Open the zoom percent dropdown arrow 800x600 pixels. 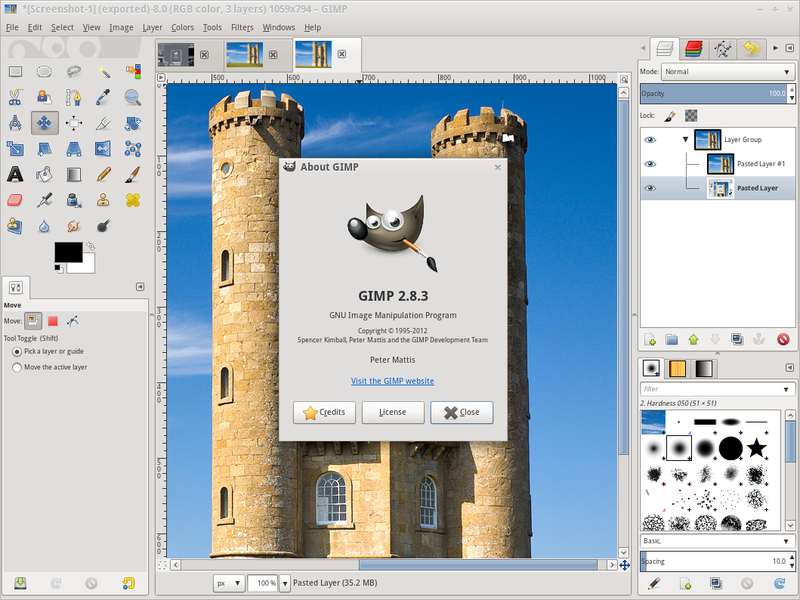click(x=285, y=583)
